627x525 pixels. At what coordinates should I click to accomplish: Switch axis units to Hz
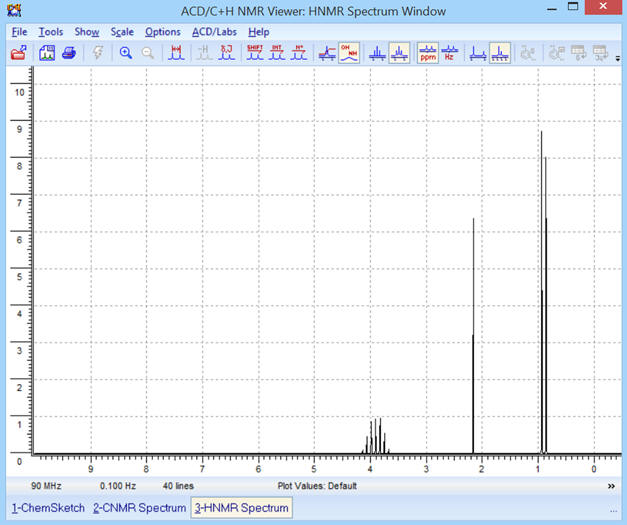pyautogui.click(x=449, y=53)
